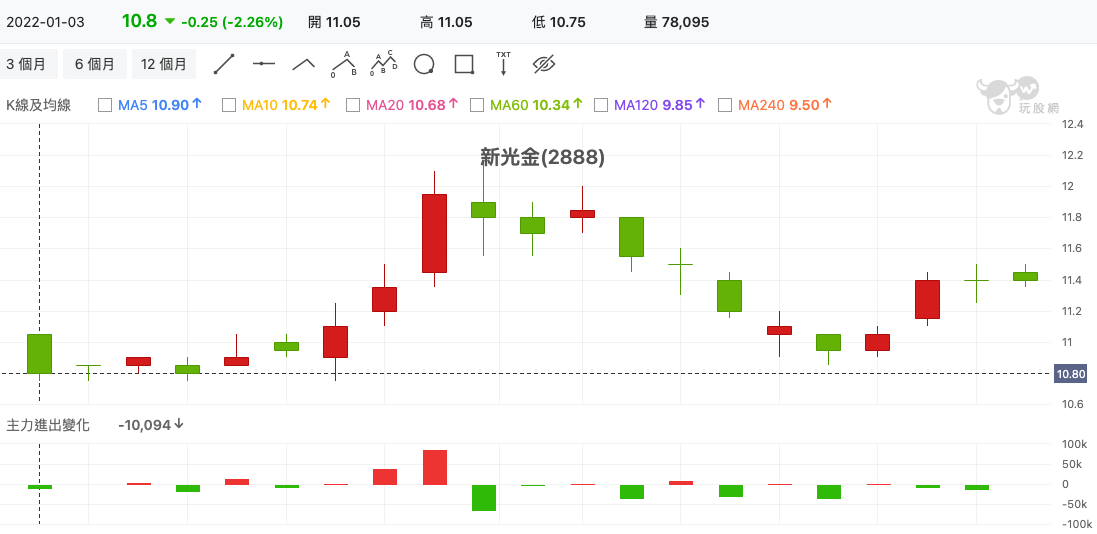Screen dimensions: 1097x534
Task: Select the horizontal line drawing tool
Action: 264,64
